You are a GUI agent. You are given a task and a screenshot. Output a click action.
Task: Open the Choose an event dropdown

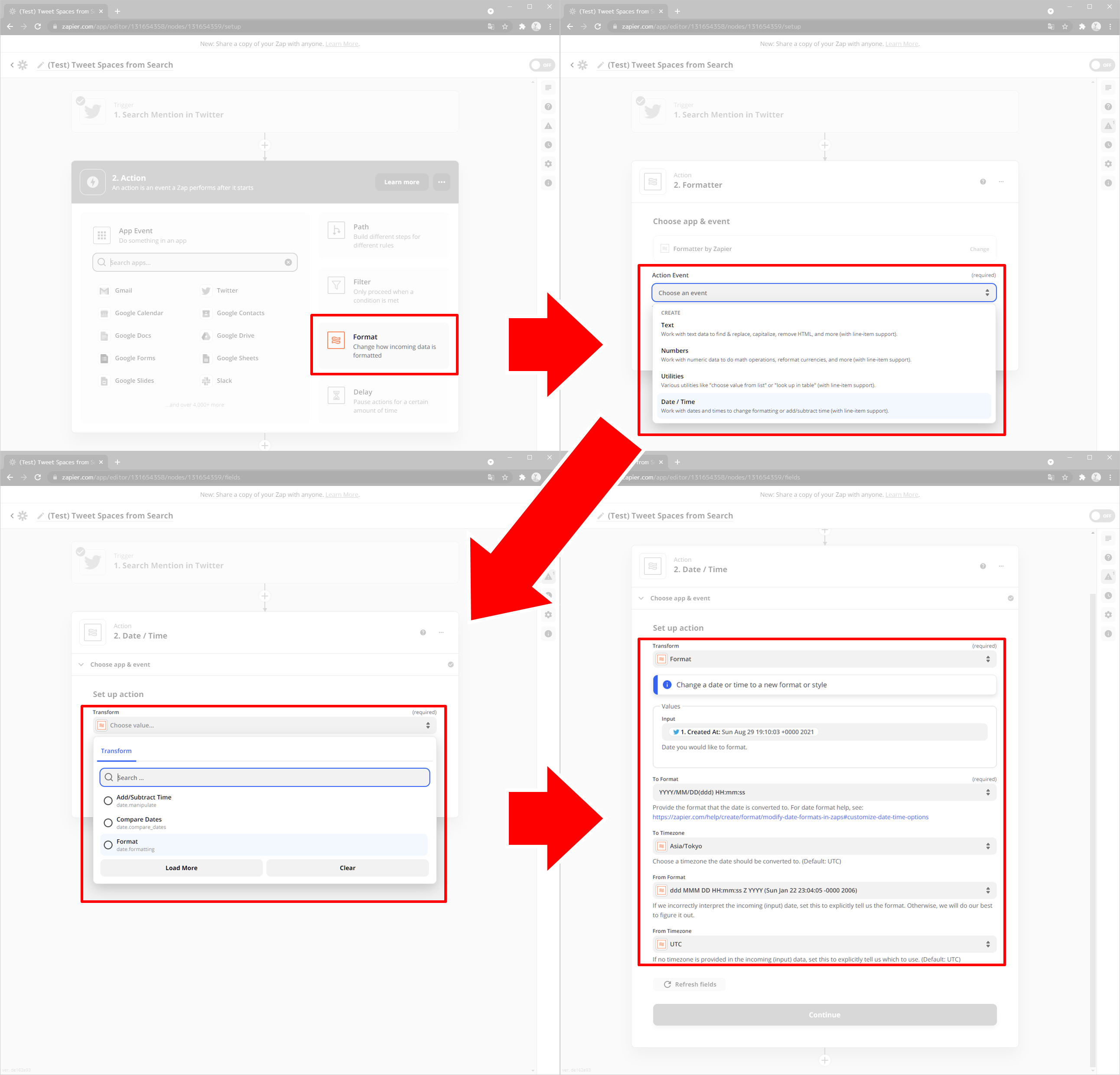(824, 293)
